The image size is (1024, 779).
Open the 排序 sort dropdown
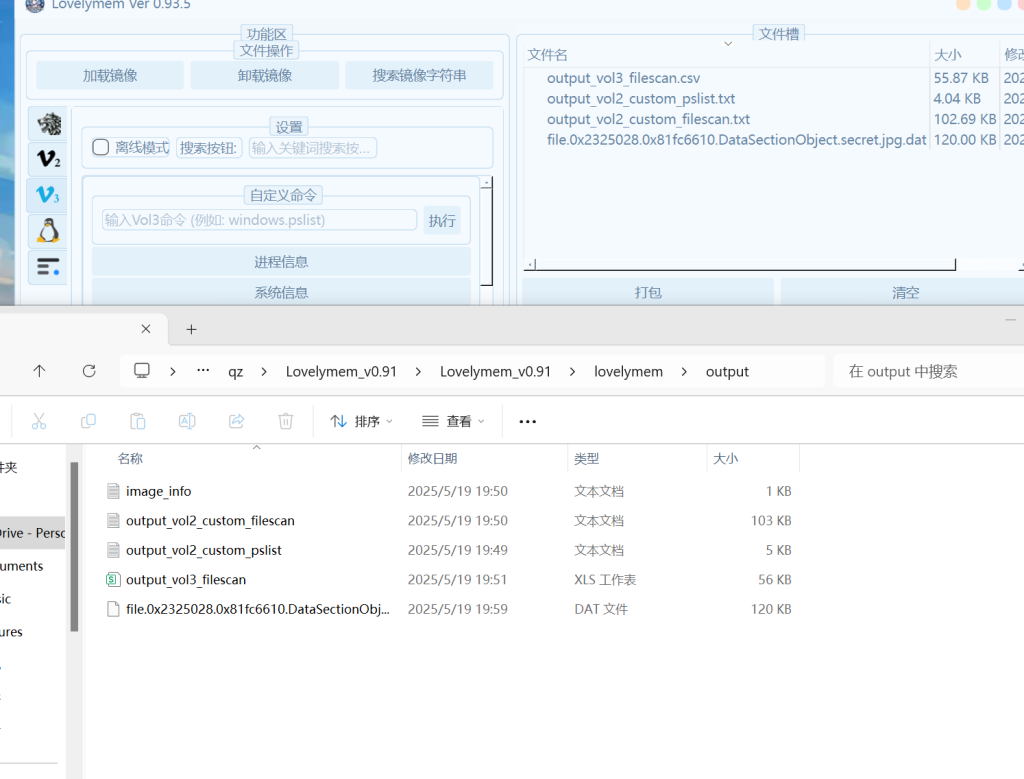361,421
